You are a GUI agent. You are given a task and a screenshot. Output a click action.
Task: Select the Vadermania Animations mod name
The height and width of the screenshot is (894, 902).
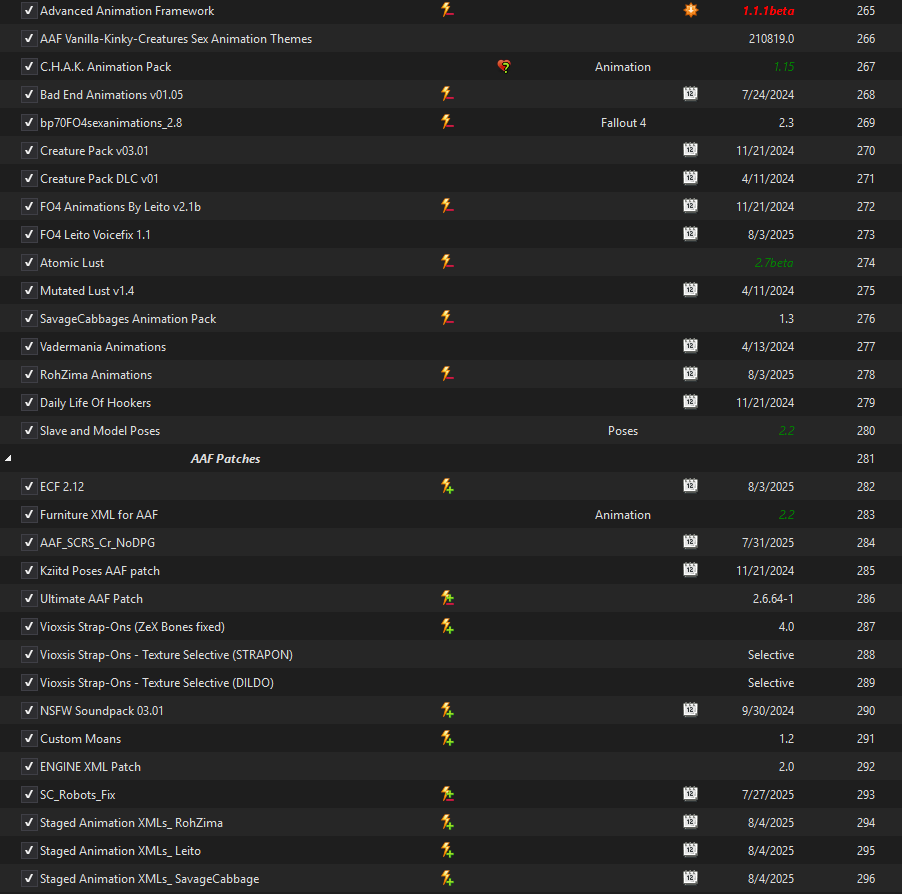[103, 346]
